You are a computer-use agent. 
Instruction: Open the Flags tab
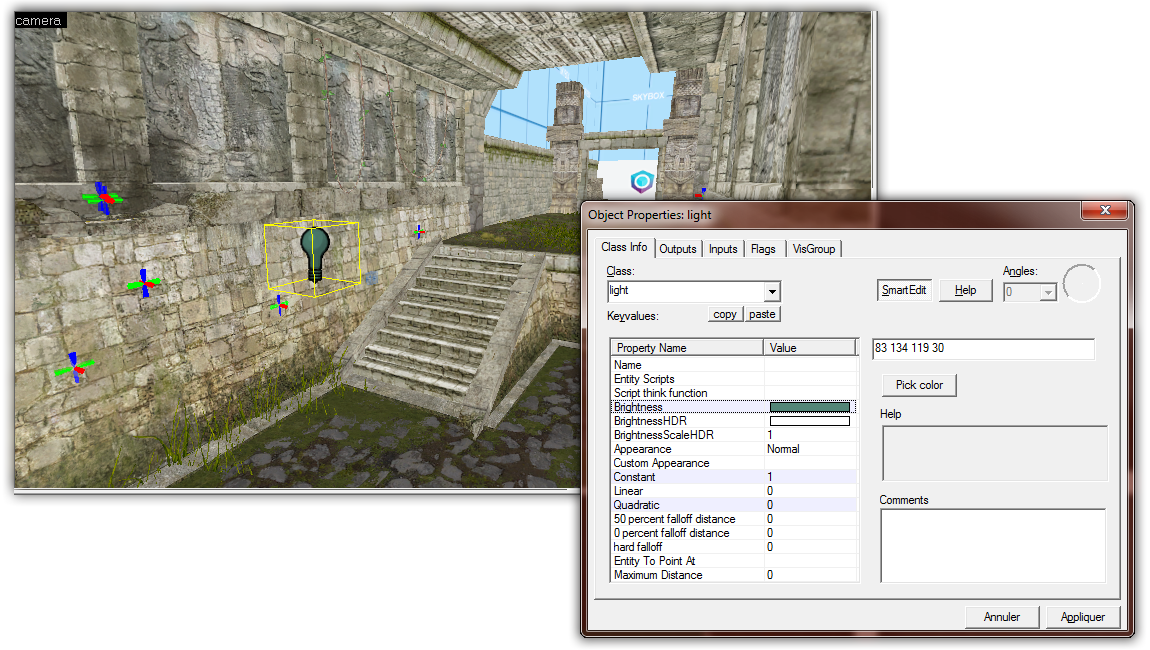click(762, 249)
